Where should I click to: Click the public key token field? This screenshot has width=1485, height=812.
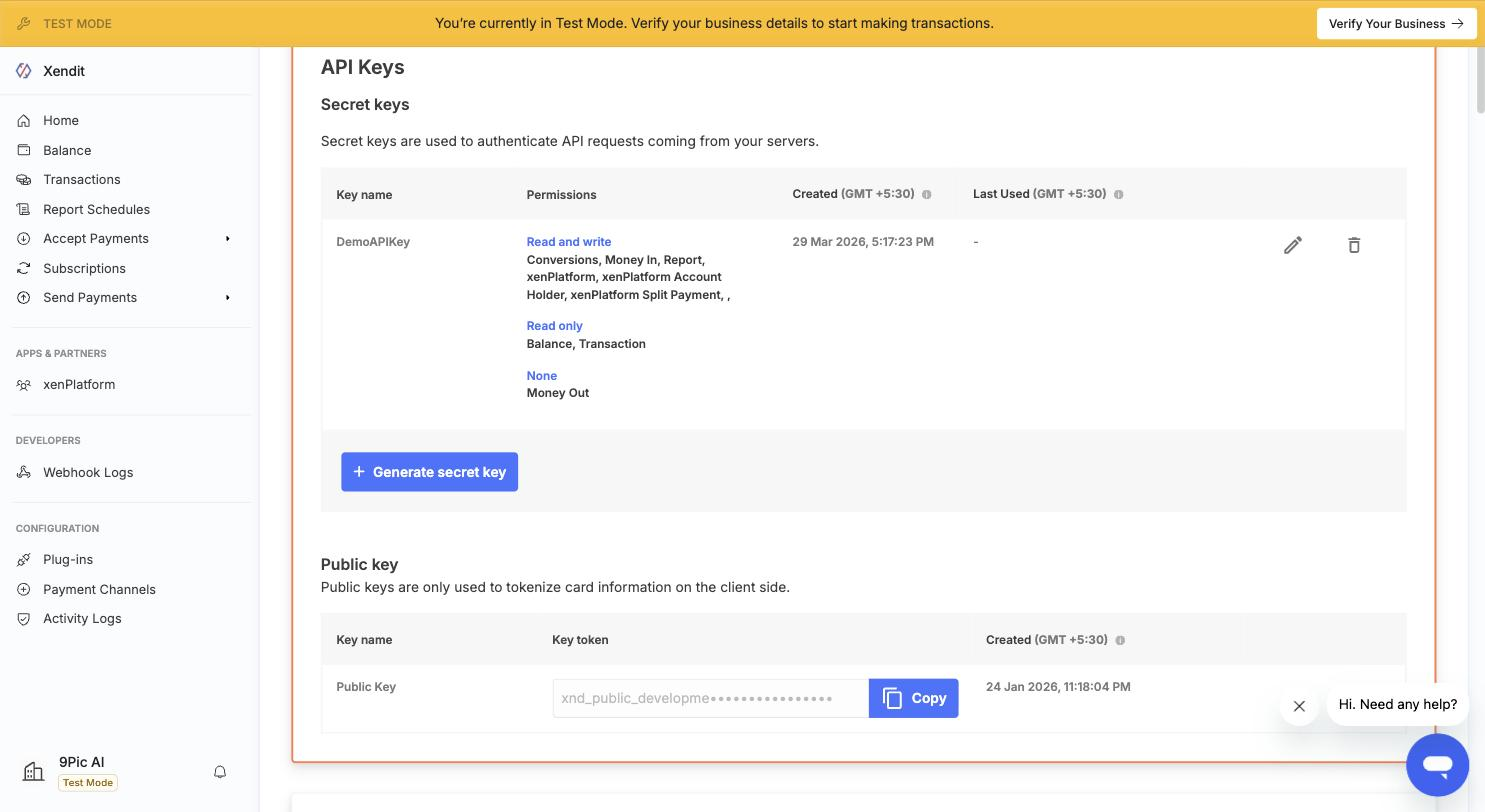coord(711,698)
